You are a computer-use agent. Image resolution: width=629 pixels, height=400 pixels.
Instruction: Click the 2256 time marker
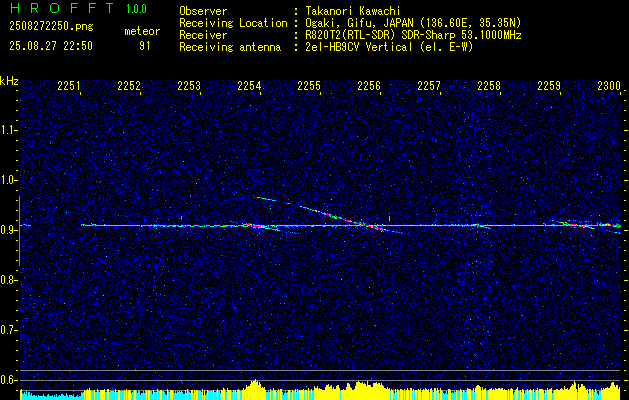coord(369,85)
